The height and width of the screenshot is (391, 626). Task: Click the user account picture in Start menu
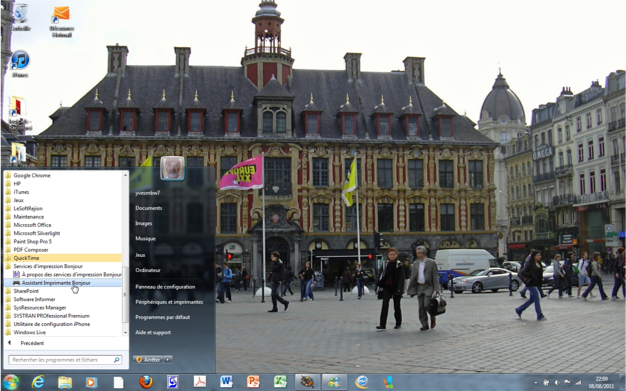coord(172,168)
